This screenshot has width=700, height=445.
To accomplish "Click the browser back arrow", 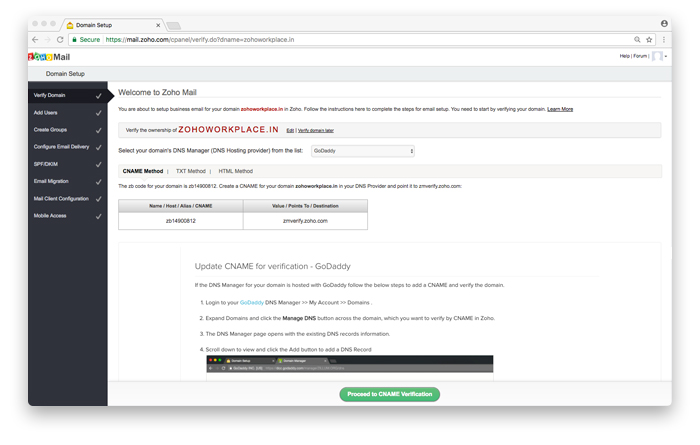I will point(35,40).
